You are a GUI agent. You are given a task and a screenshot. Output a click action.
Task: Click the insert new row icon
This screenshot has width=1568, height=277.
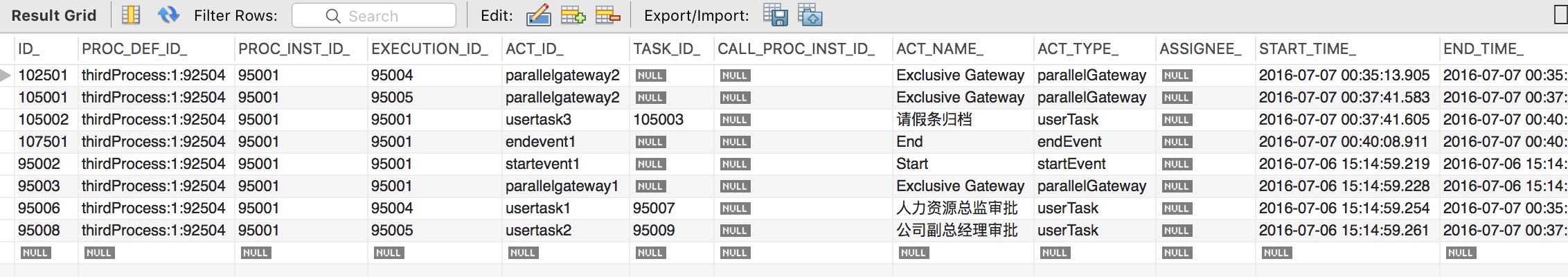573,15
